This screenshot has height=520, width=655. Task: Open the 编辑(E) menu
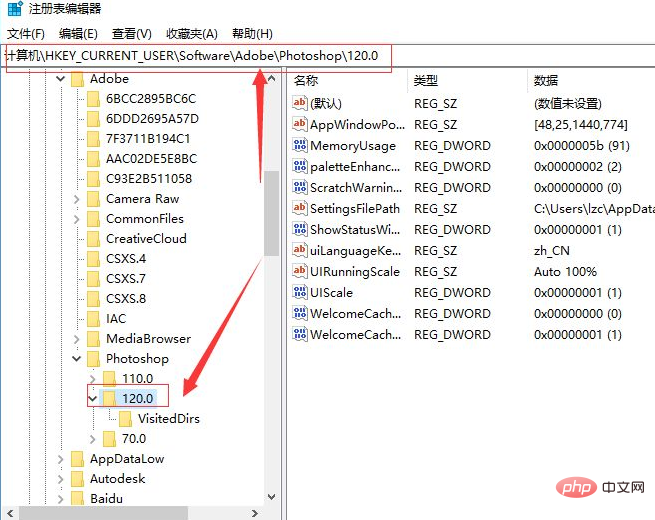[78, 33]
